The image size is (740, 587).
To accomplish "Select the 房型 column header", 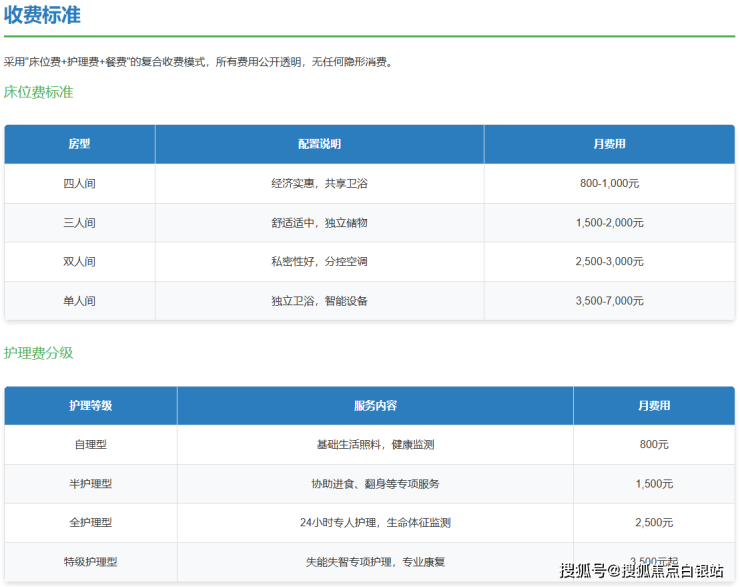I will click(x=79, y=144).
